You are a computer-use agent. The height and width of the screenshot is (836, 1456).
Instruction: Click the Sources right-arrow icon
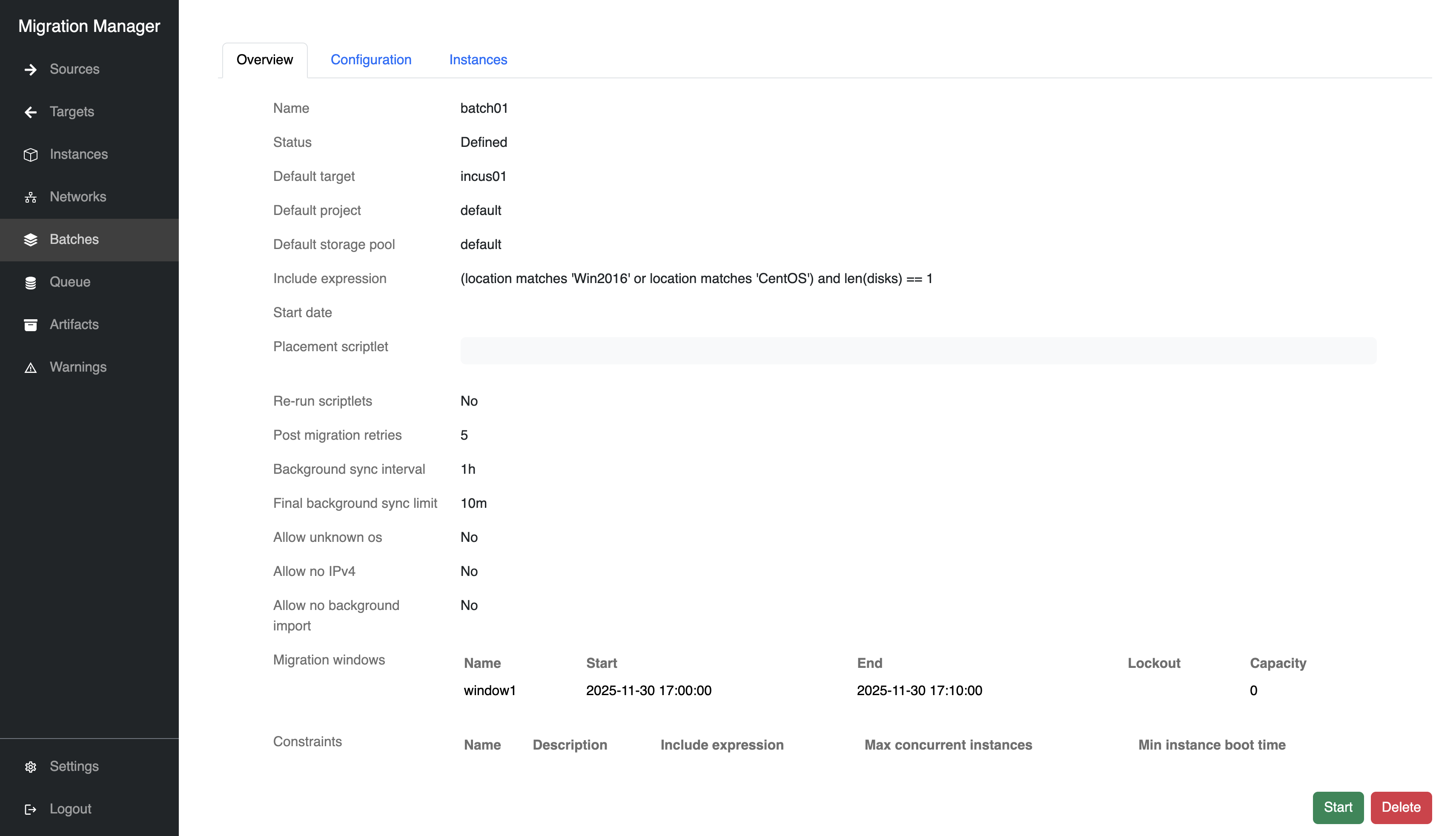tap(30, 69)
